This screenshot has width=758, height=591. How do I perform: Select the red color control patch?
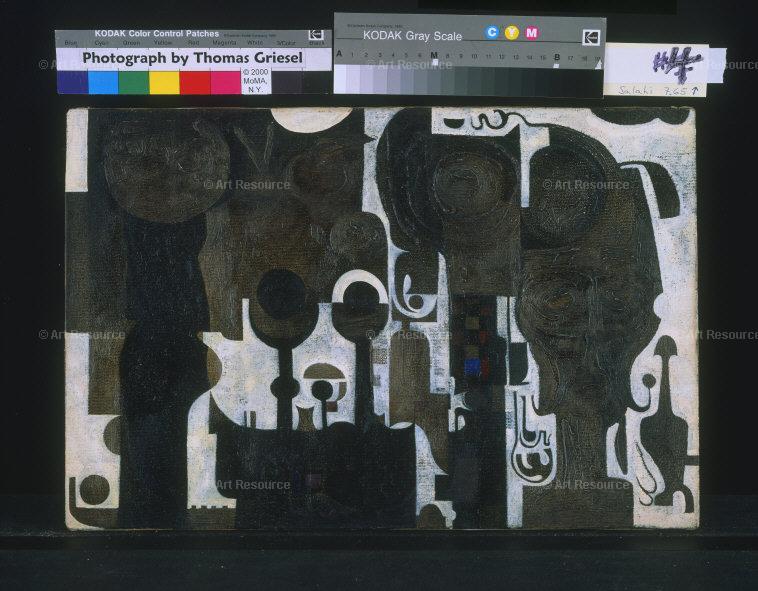195,82
